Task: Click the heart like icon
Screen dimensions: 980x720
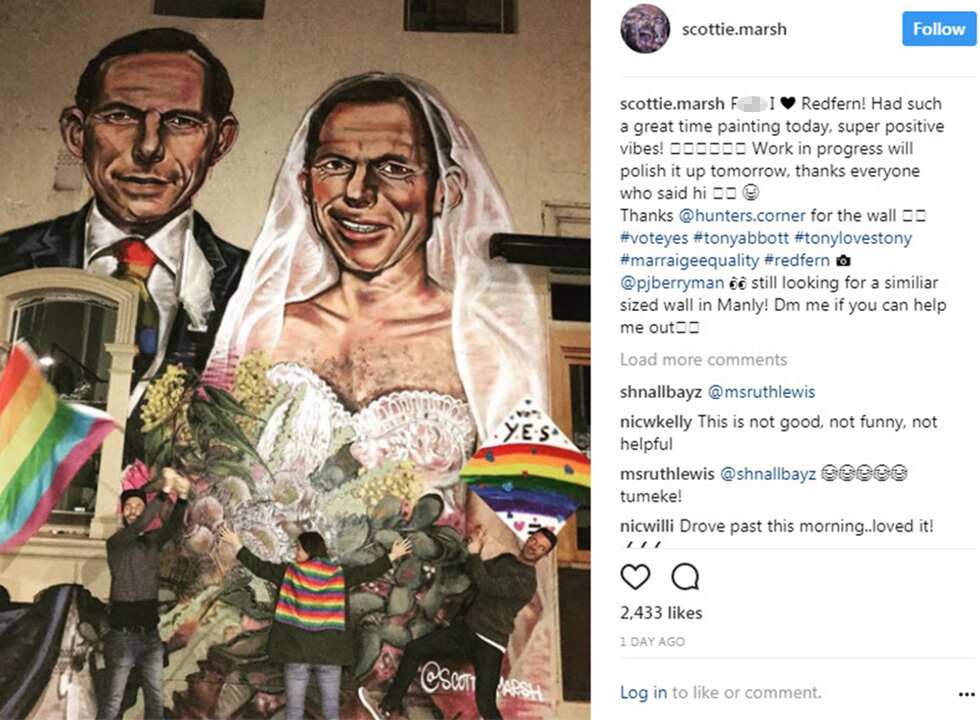Action: click(x=635, y=576)
